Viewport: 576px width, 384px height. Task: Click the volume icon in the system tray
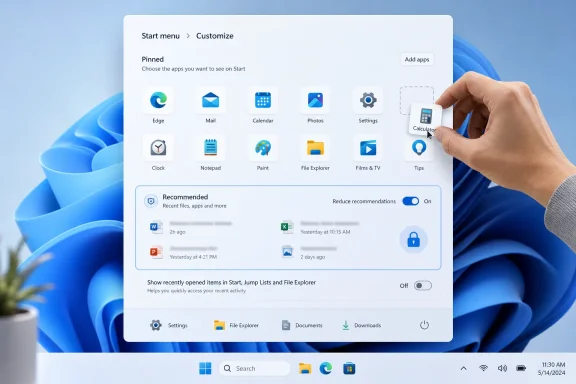502,368
